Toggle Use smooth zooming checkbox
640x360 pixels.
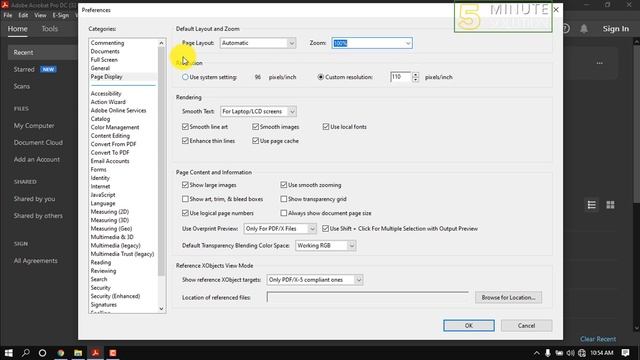[284, 185]
